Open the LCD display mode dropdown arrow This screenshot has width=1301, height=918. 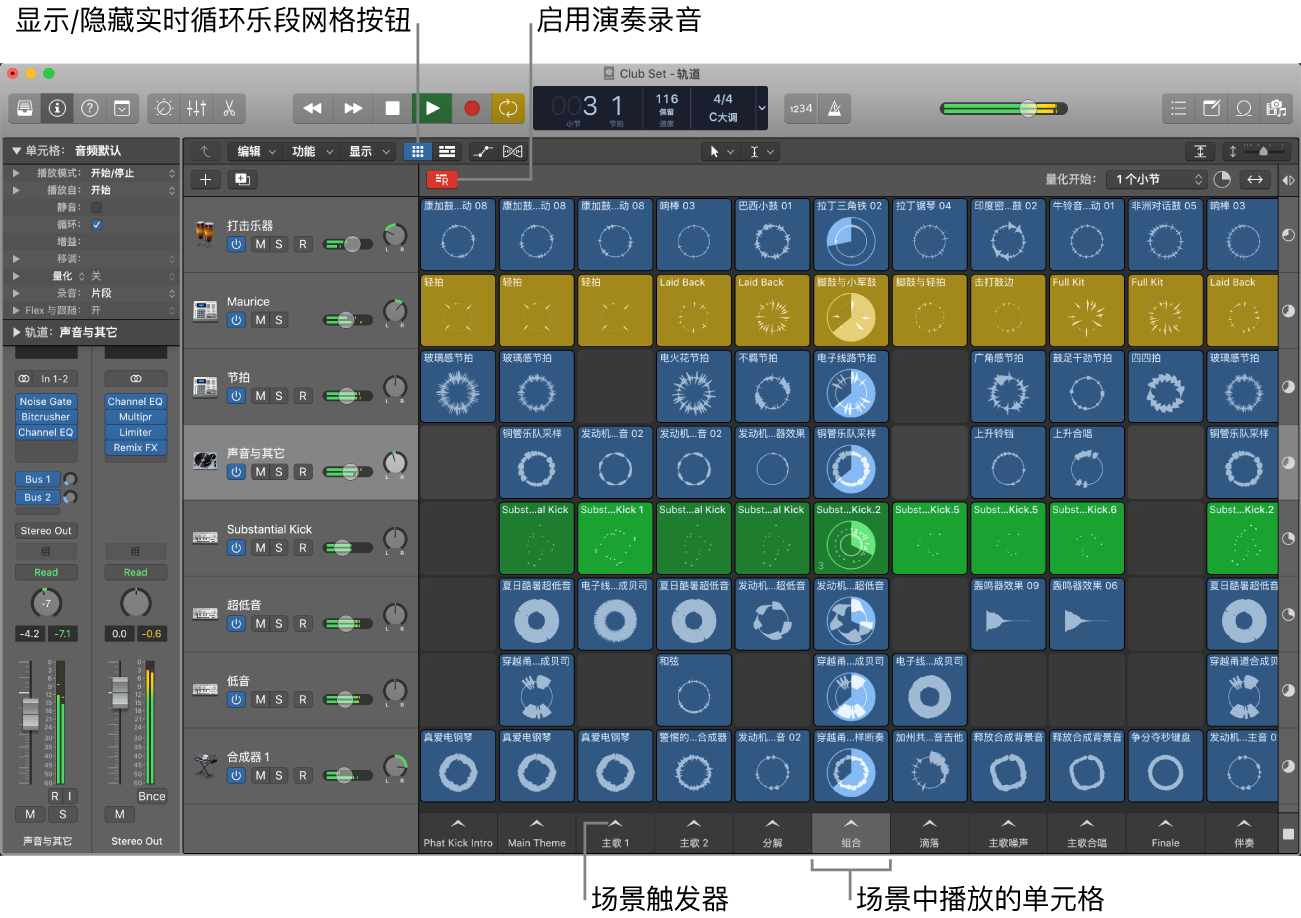pyautogui.click(x=761, y=107)
